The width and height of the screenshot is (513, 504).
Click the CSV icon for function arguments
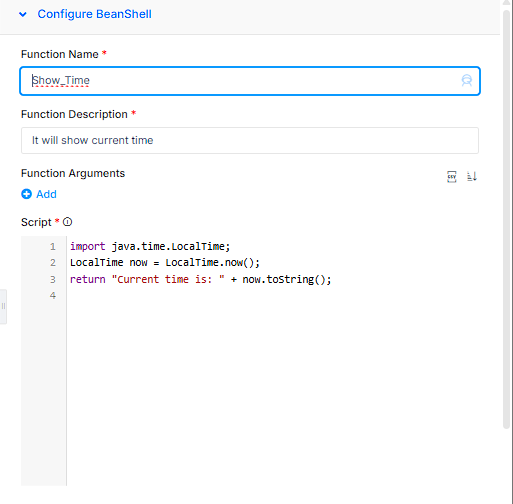(452, 176)
